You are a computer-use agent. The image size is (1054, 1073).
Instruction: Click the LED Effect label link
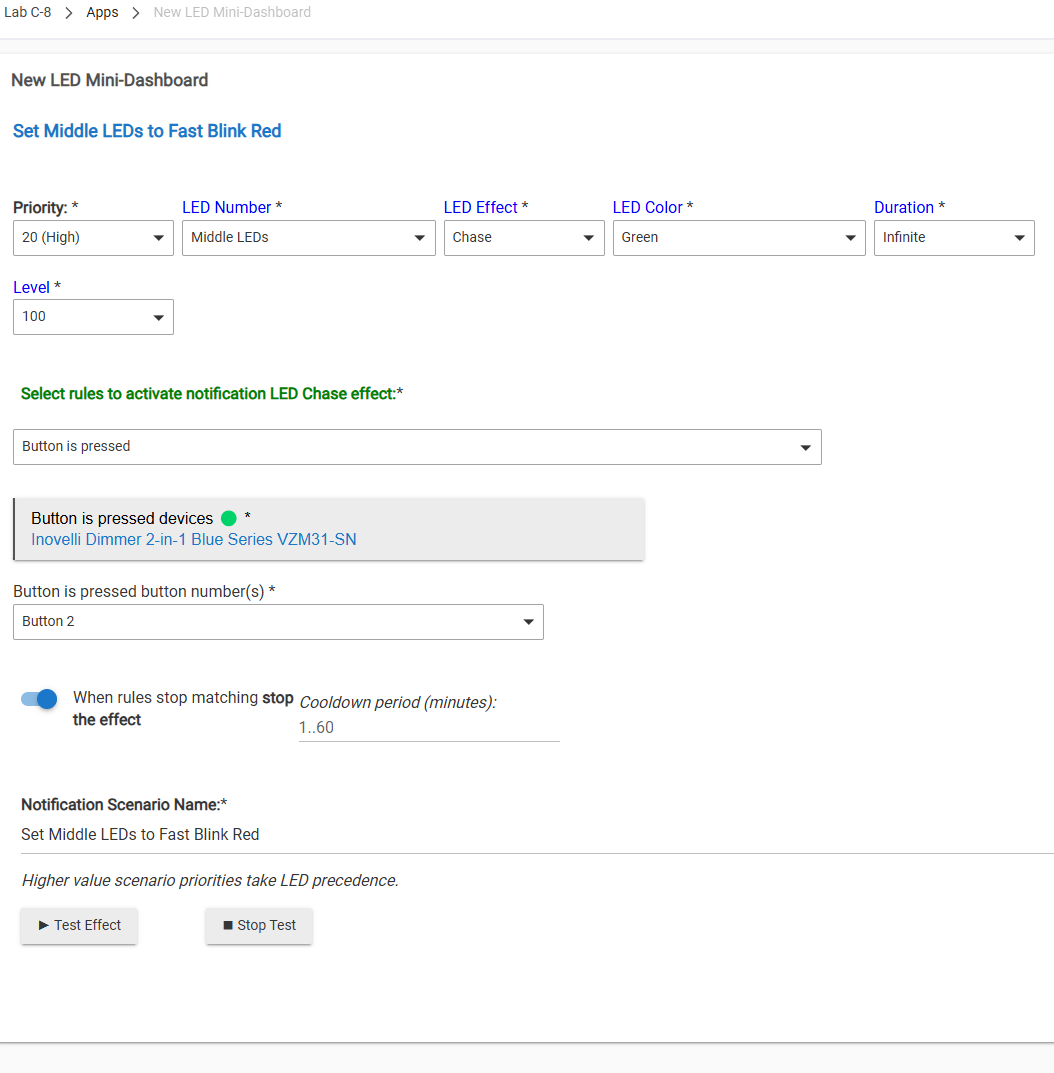(481, 207)
